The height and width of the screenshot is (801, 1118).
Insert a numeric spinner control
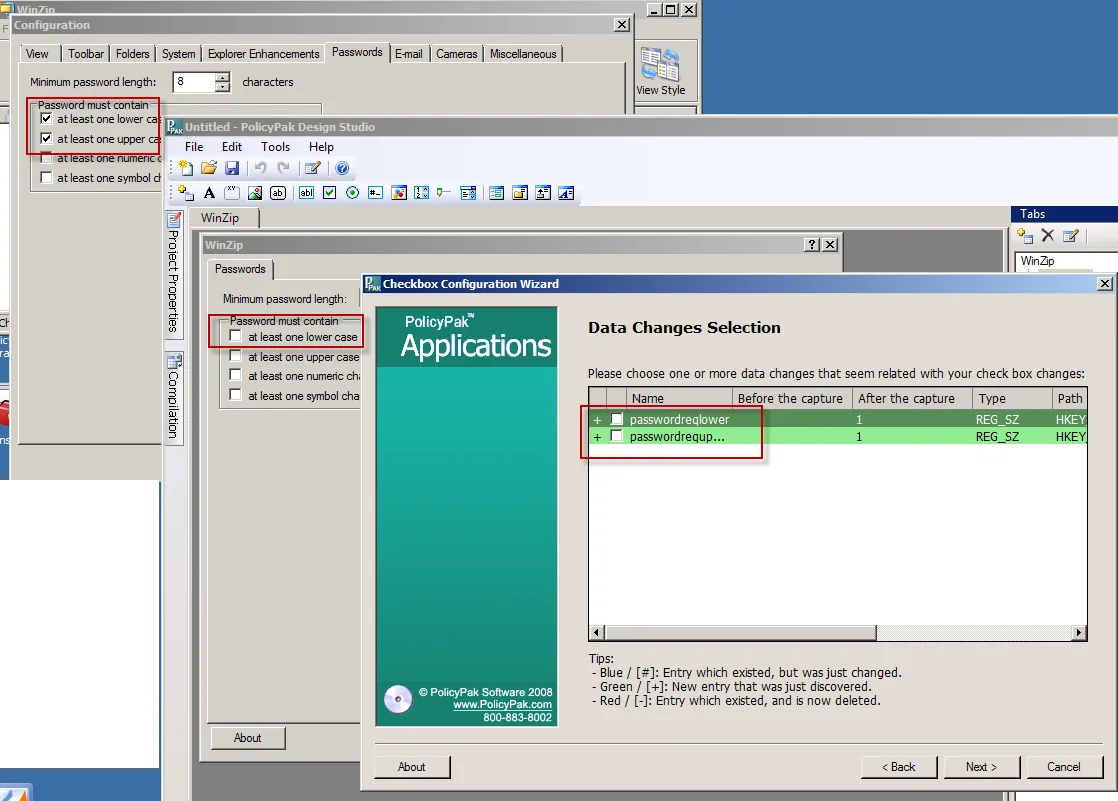click(x=421, y=193)
